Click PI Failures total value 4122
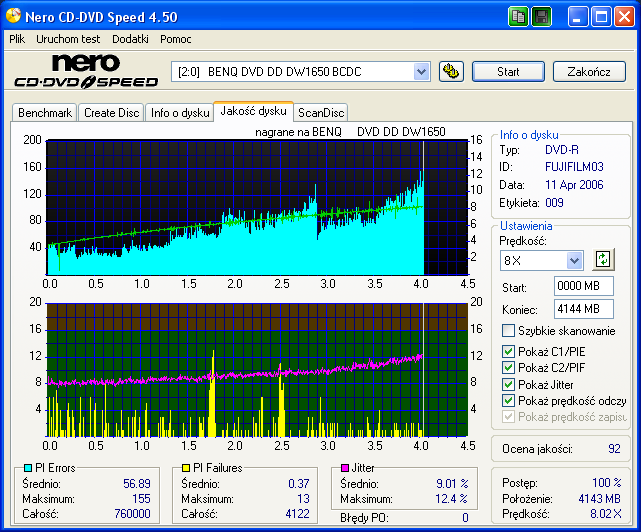This screenshot has width=641, height=532. point(297,514)
